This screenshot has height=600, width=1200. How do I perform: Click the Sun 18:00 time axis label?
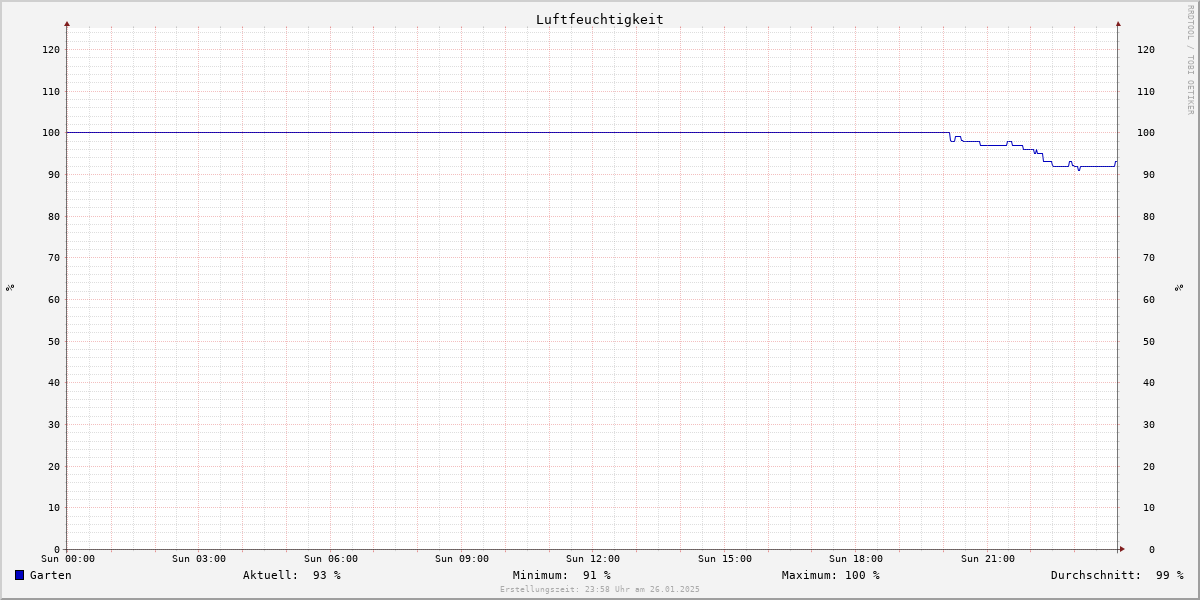click(x=856, y=559)
